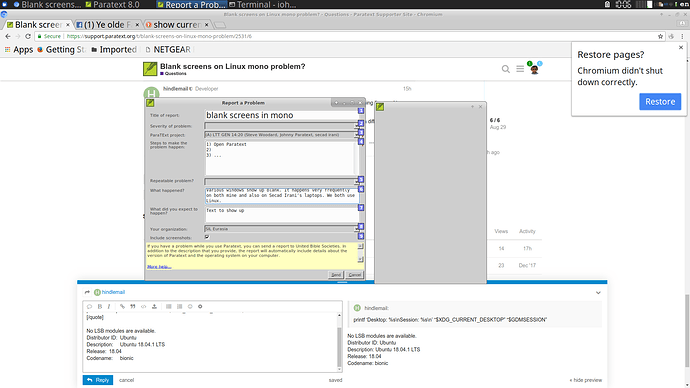Toggle the Include screenshots checkbox
The width and height of the screenshot is (690, 388).
[207, 237]
